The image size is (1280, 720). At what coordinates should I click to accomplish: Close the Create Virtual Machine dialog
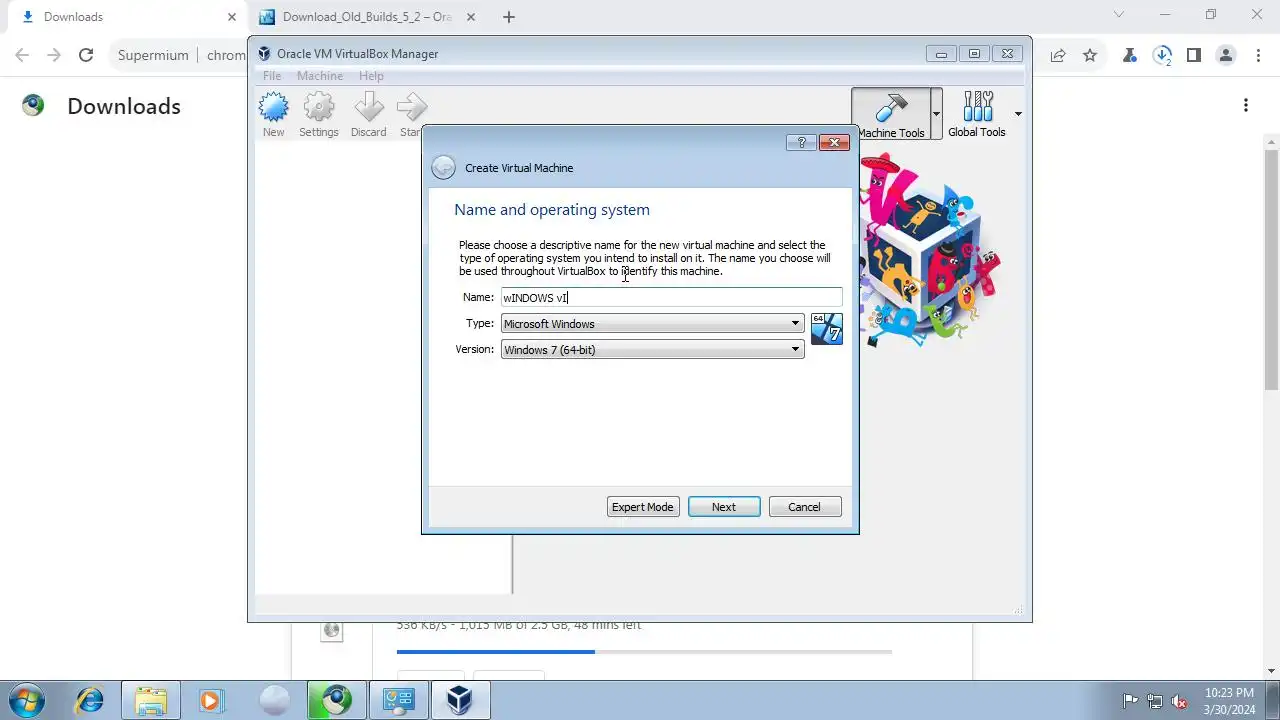coord(834,143)
